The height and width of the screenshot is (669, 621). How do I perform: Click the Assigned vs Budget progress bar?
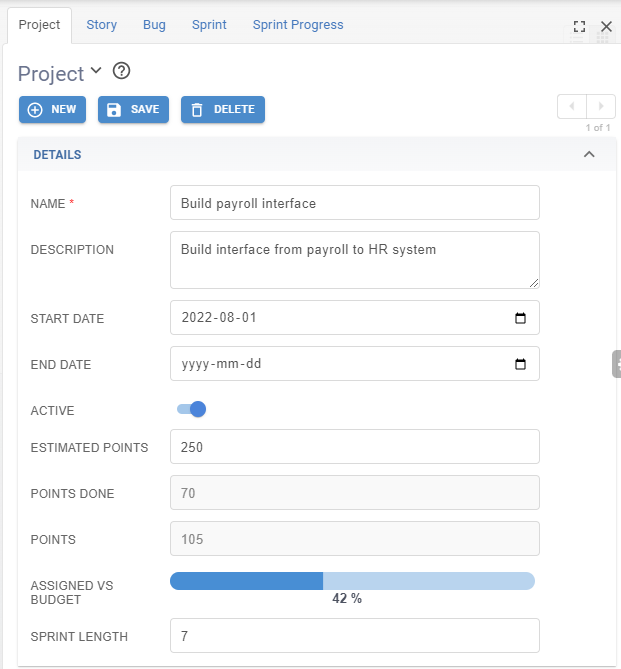pyautogui.click(x=353, y=581)
